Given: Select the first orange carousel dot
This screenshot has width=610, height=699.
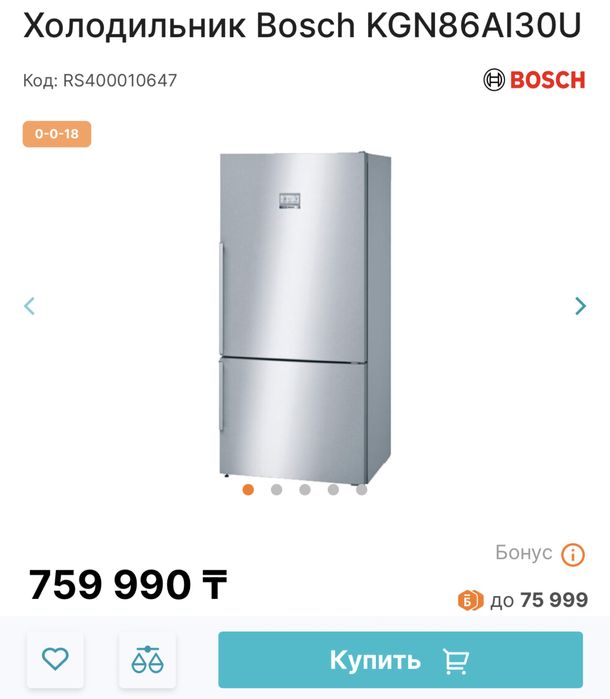Looking at the screenshot, I should (x=248, y=489).
